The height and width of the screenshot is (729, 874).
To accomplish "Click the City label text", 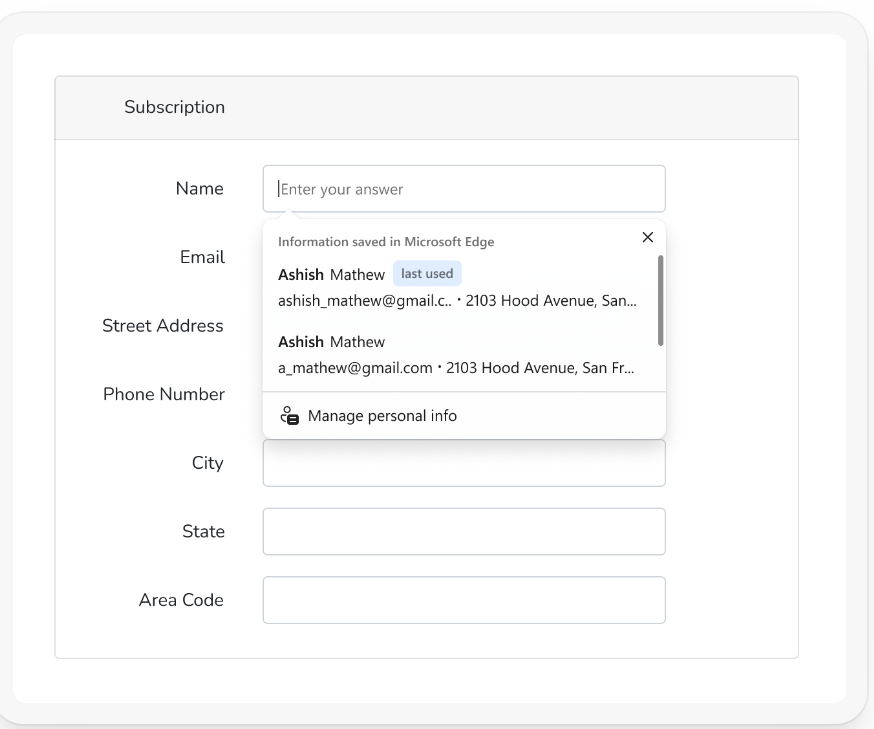I will (x=208, y=463).
